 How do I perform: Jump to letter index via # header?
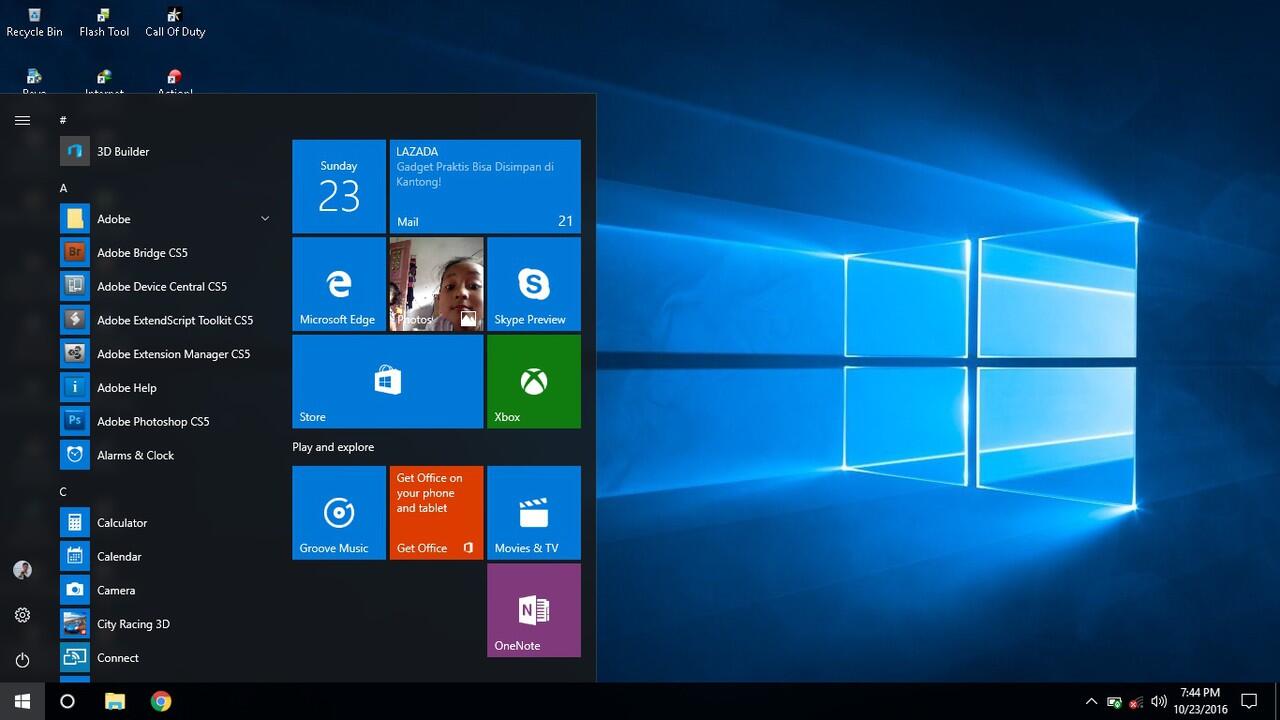63,120
